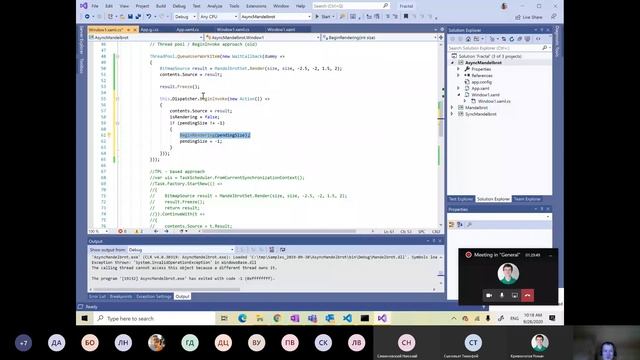Click the Start debugging button
640x360 pixels.
coord(323,17)
